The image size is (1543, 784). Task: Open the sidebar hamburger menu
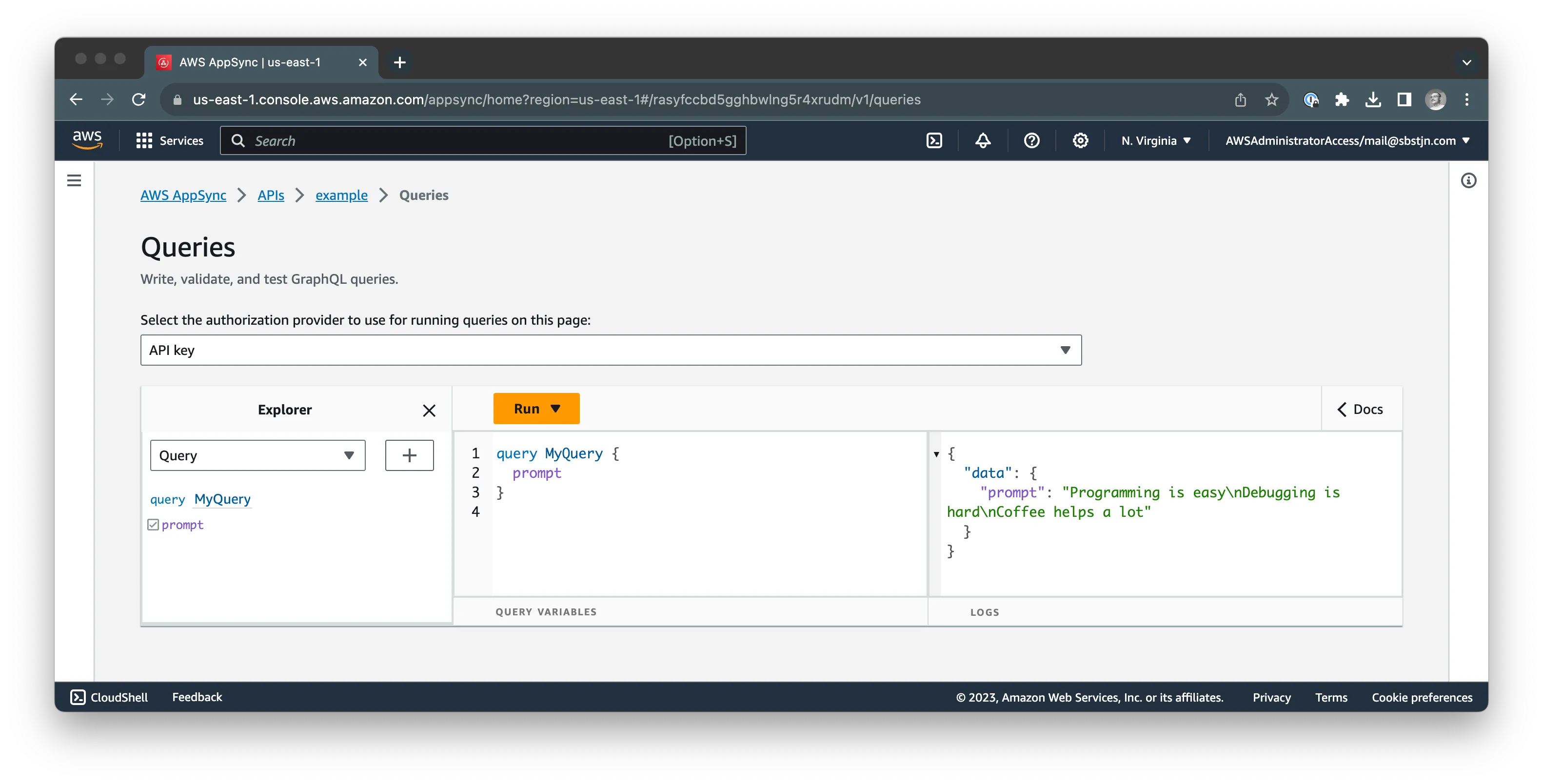[74, 180]
